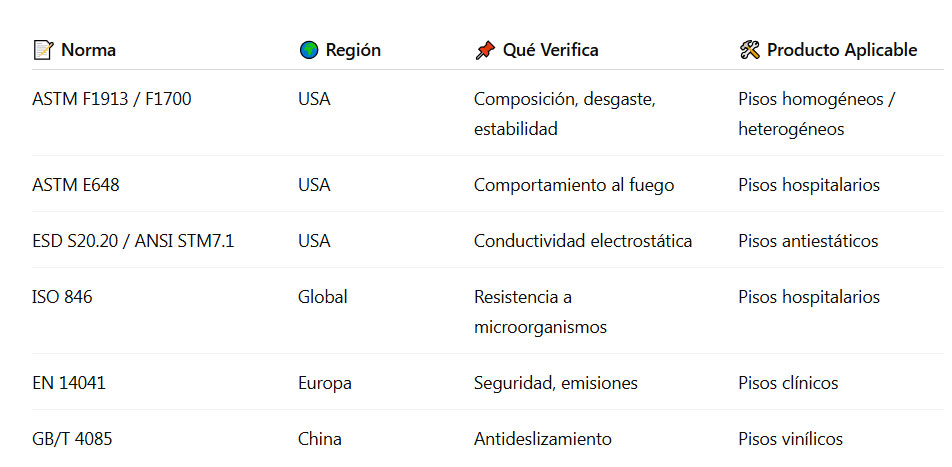Select the Norma column header text
The height and width of the screenshot is (467, 952).
pos(88,50)
